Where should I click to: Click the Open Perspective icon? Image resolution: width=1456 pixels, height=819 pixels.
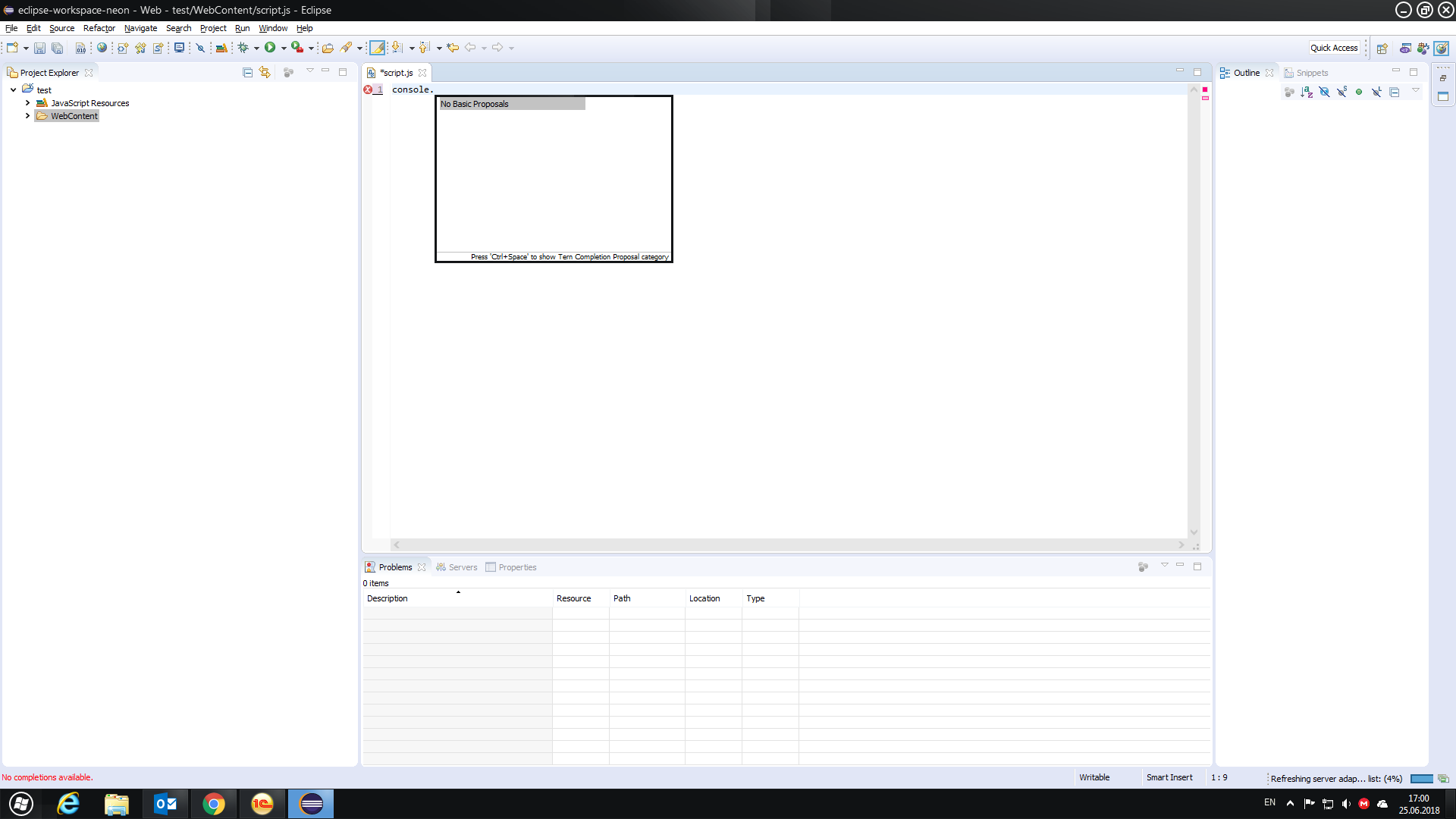click(x=1382, y=49)
